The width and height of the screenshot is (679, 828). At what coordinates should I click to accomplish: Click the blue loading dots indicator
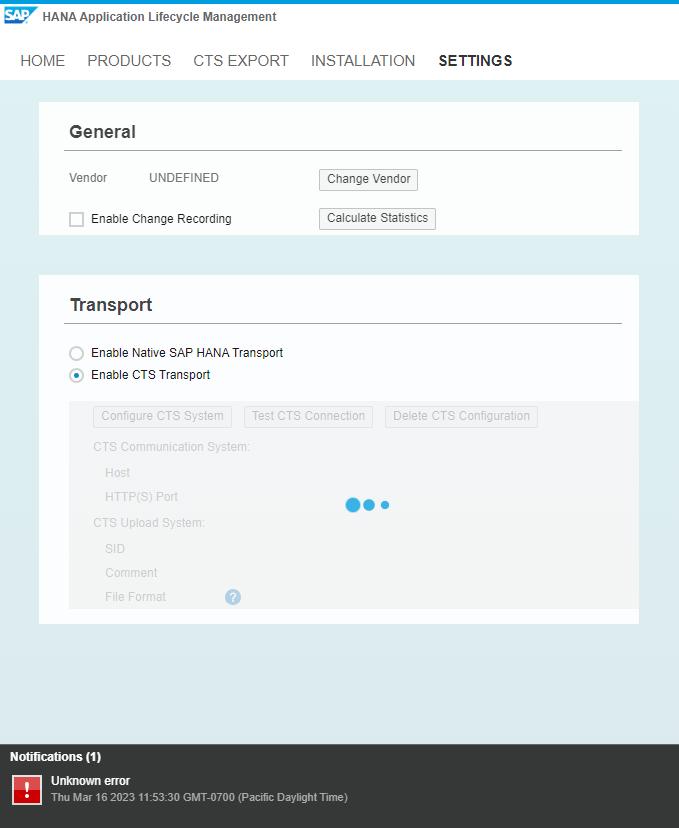tap(367, 505)
